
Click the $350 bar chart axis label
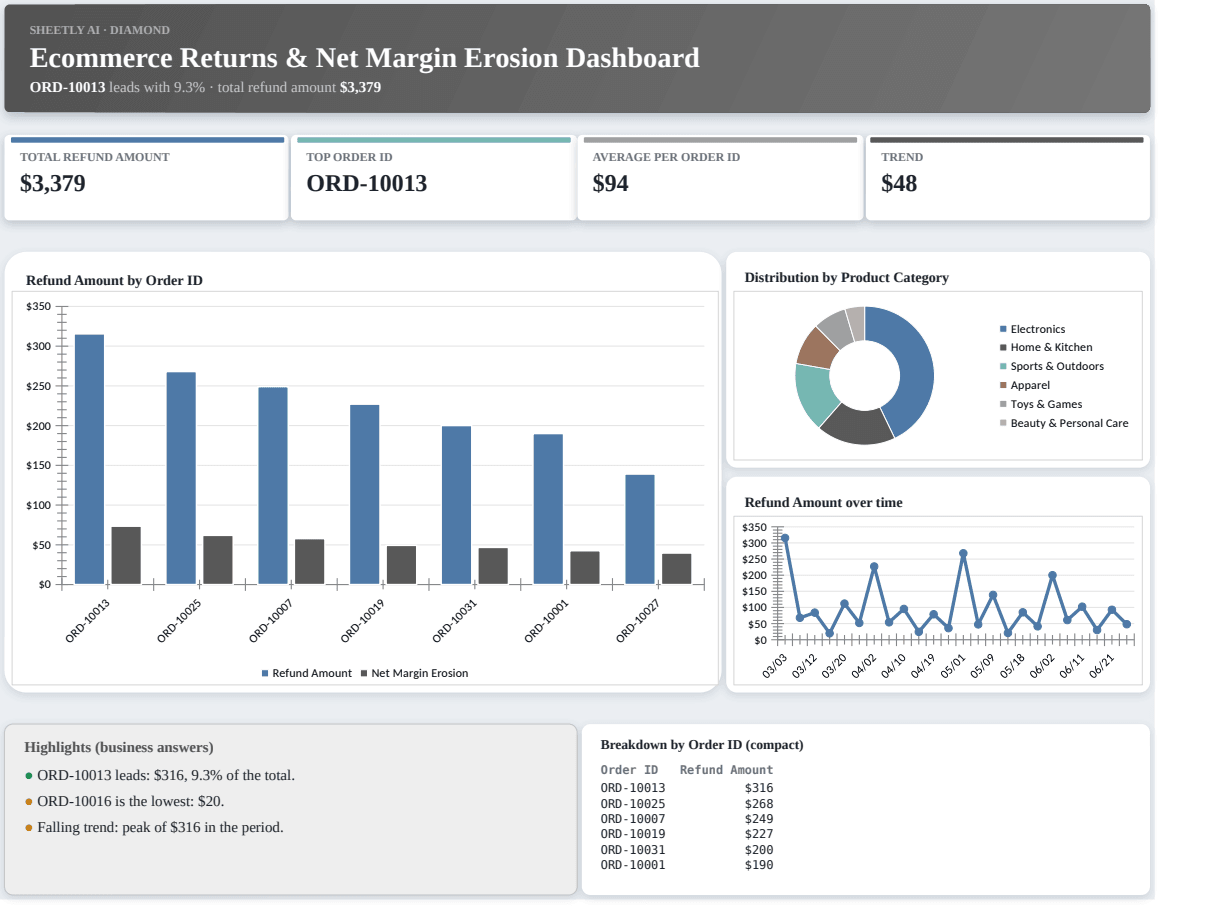click(x=38, y=306)
